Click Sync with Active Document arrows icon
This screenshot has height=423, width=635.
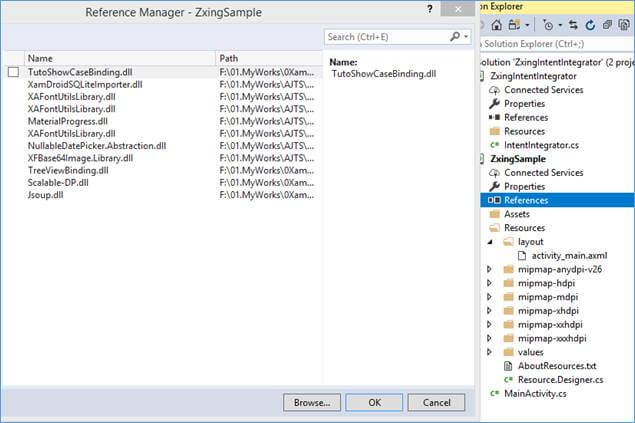pyautogui.click(x=573, y=25)
